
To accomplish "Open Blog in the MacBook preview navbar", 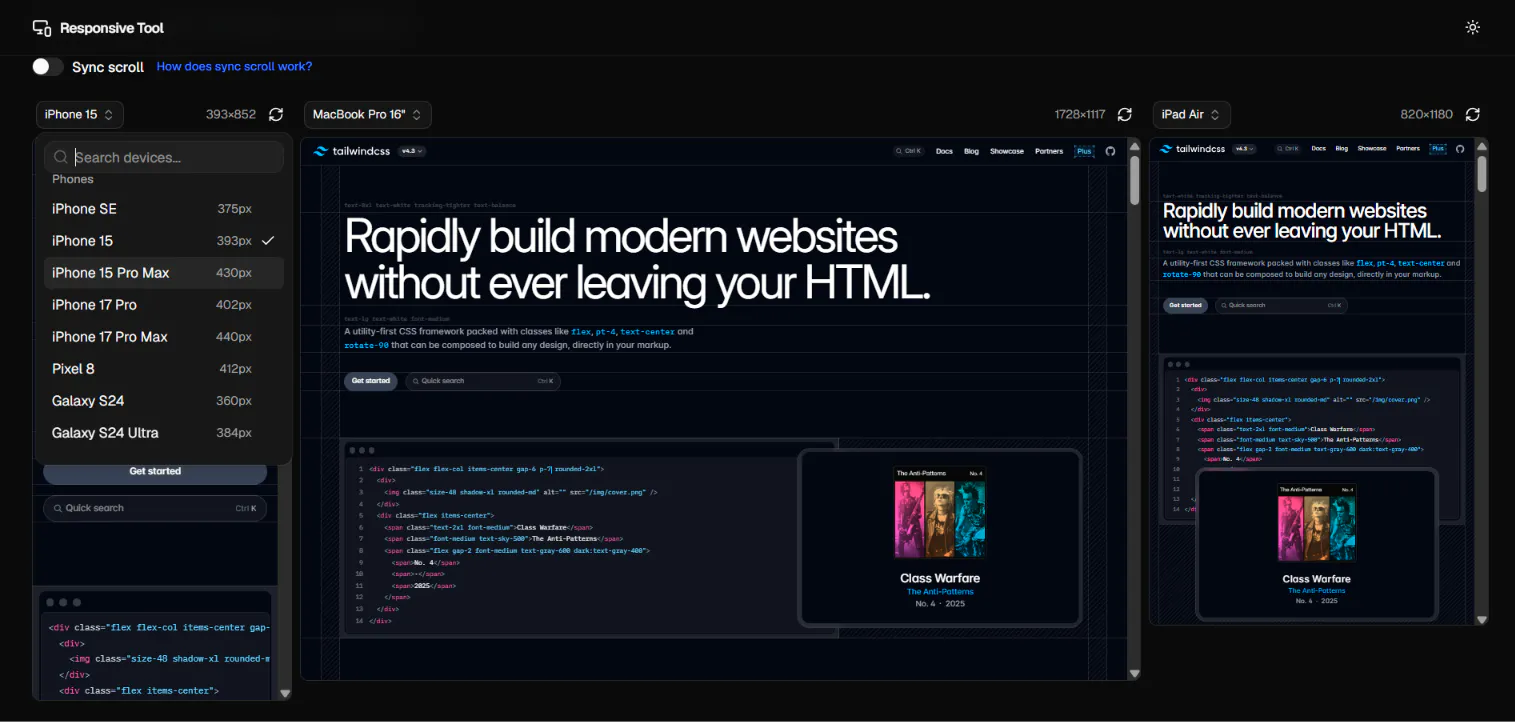I will [971, 151].
